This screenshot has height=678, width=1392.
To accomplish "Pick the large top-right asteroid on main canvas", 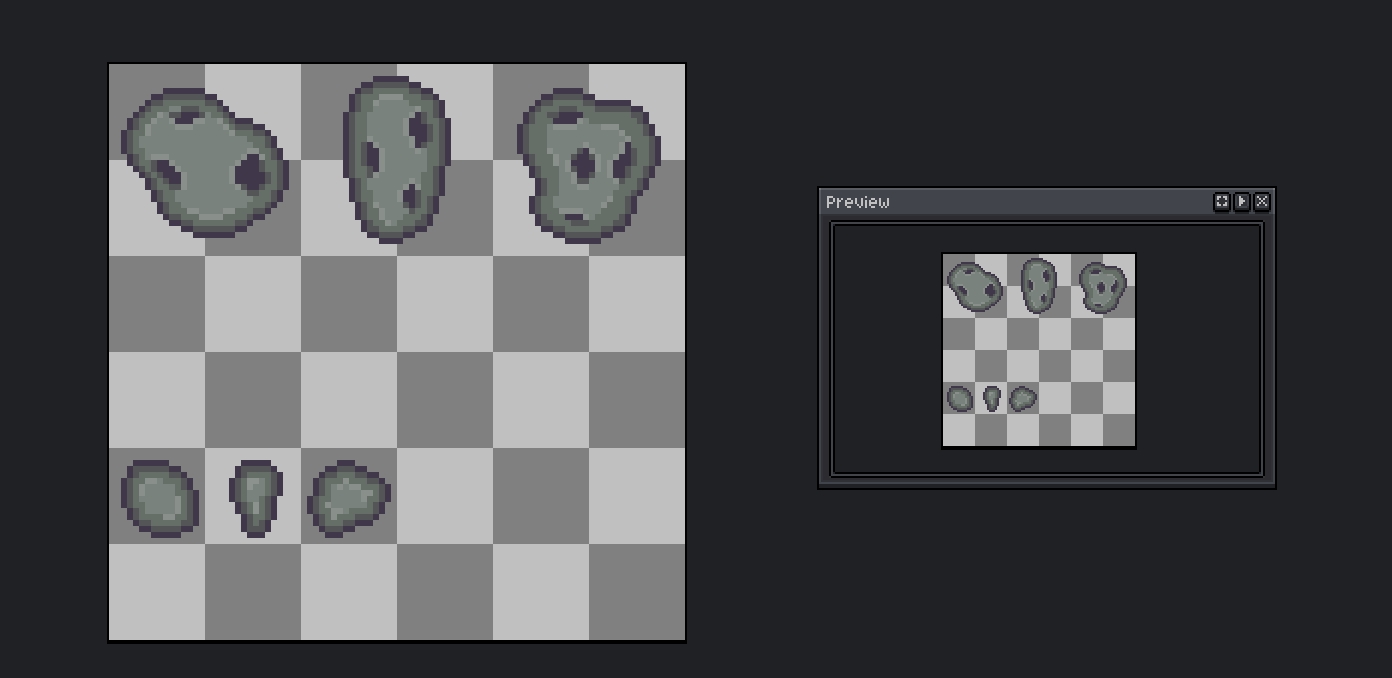I will click(x=588, y=164).
